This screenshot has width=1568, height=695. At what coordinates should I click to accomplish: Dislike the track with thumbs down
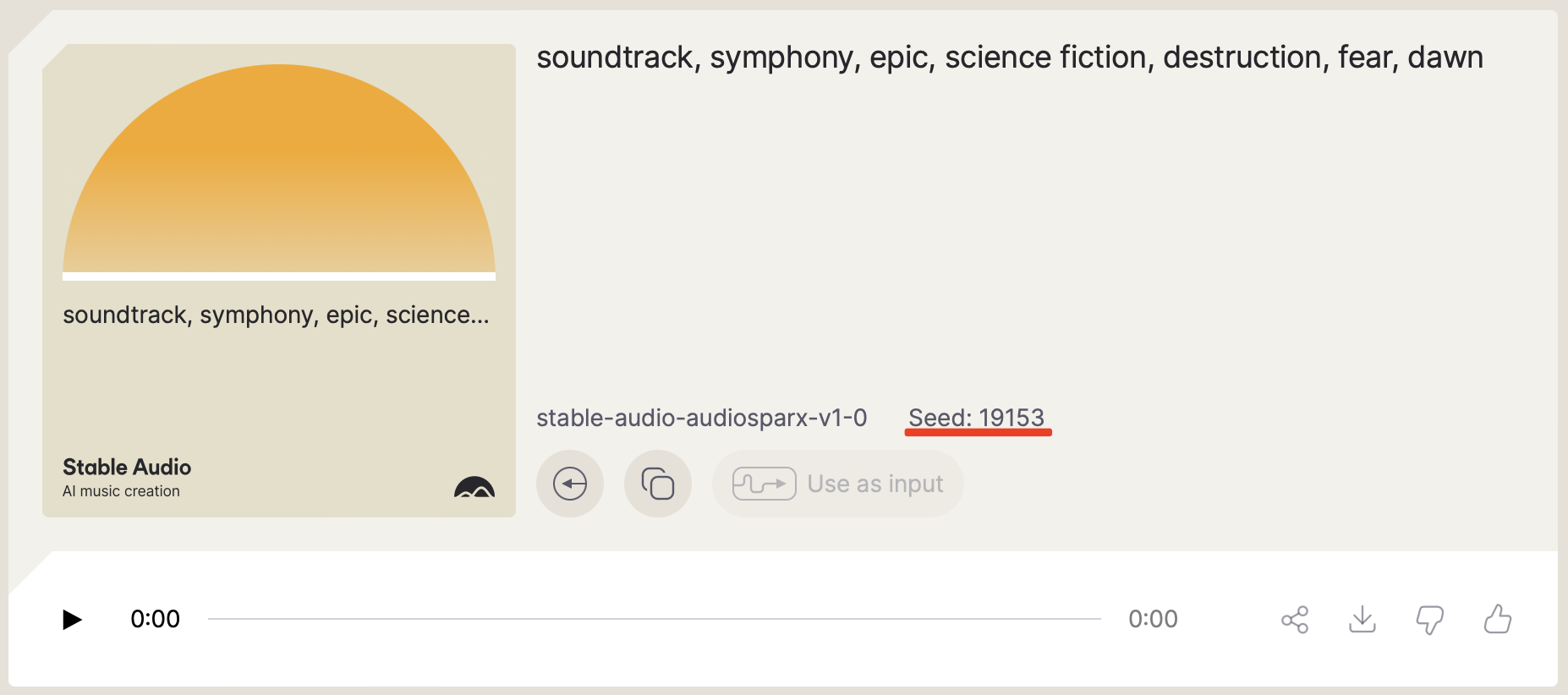[x=1429, y=620]
